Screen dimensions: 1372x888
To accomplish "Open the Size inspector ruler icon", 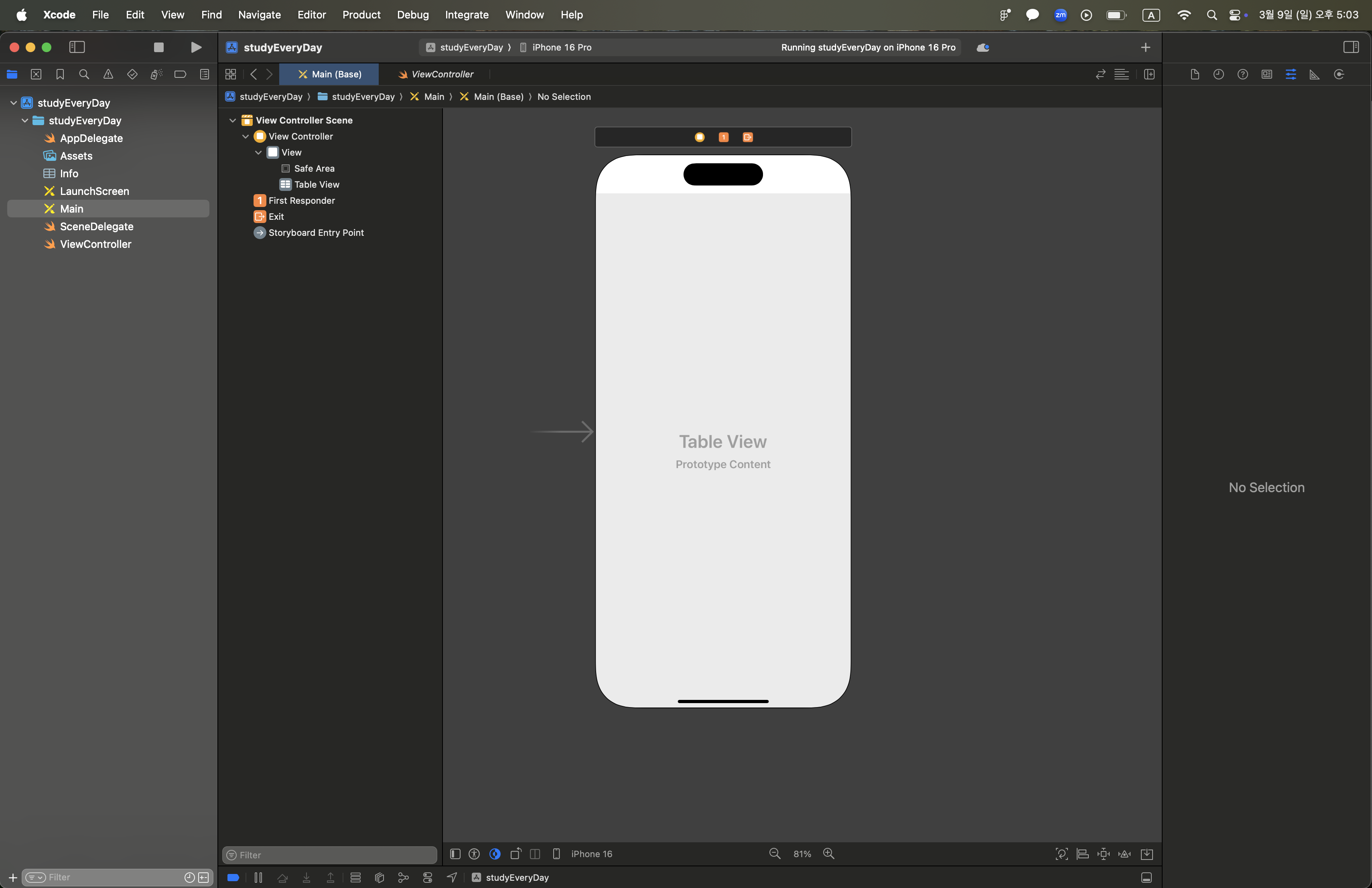I will (1314, 74).
